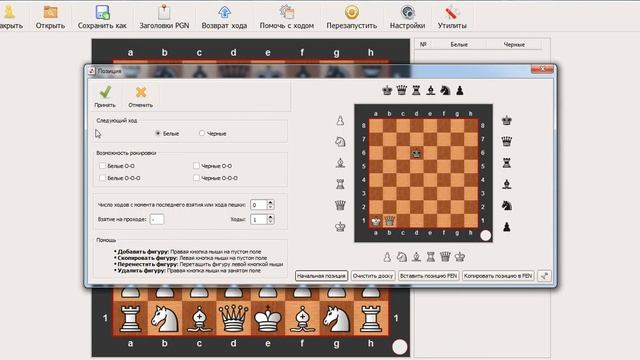Pick black bishop from top piece row
Screen dimensions: 640x360
tap(431, 90)
